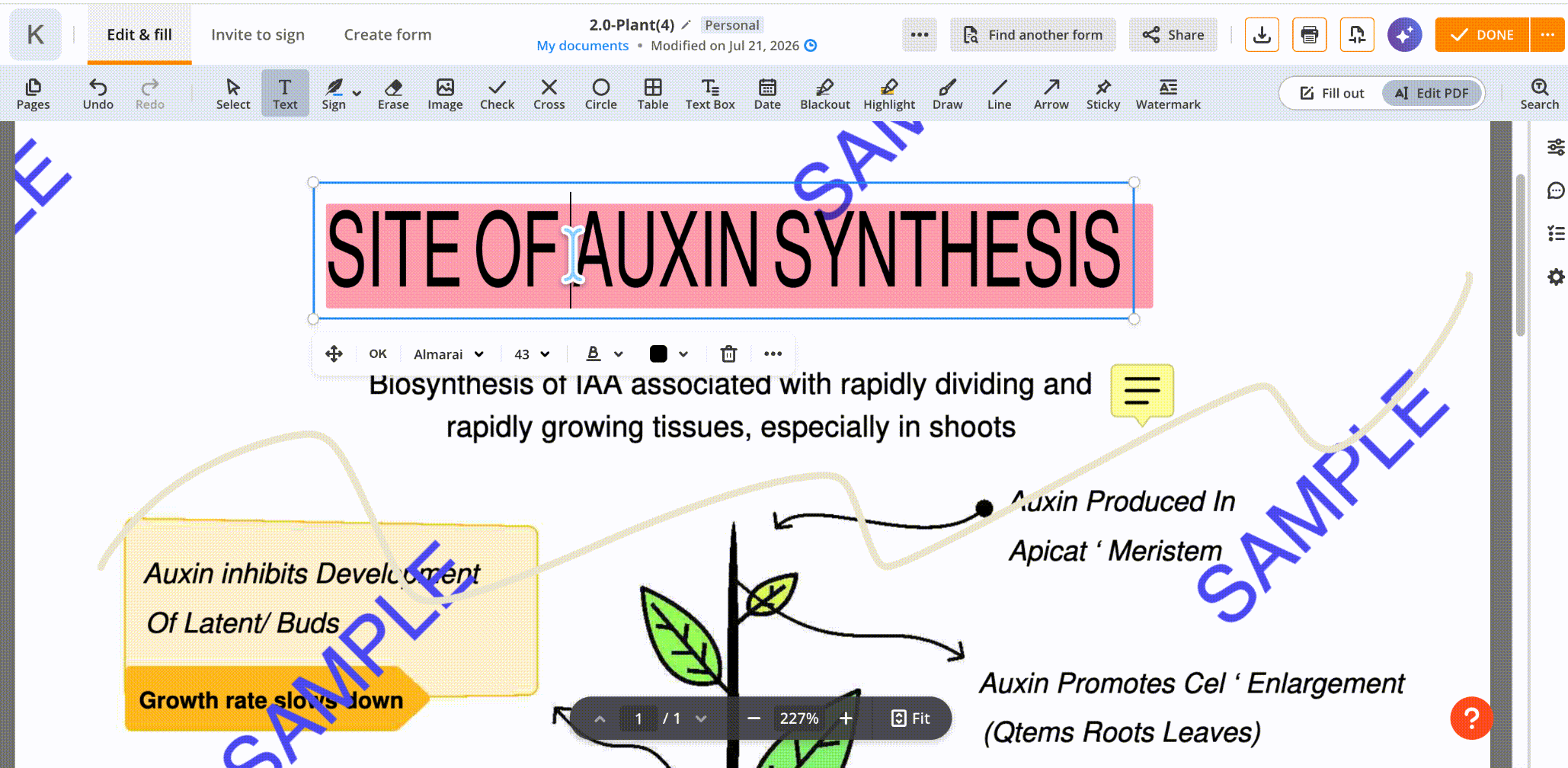Switch to Fill out mode

tap(1332, 94)
